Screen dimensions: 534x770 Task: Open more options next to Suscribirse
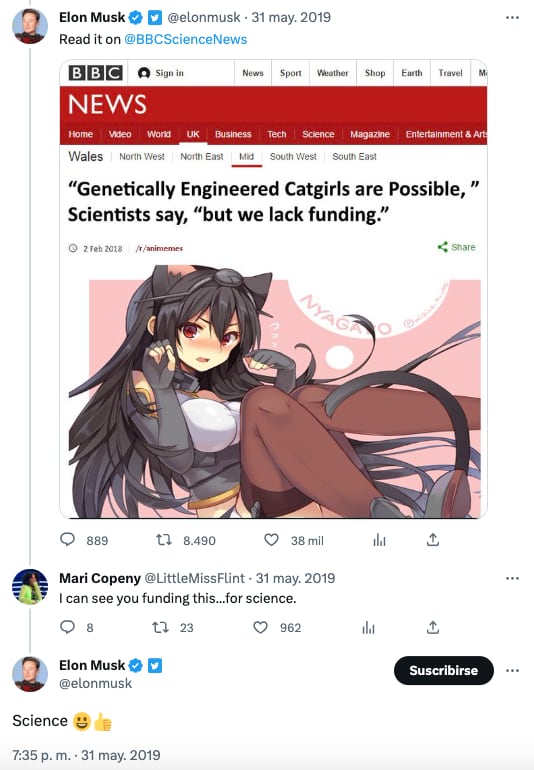(512, 671)
